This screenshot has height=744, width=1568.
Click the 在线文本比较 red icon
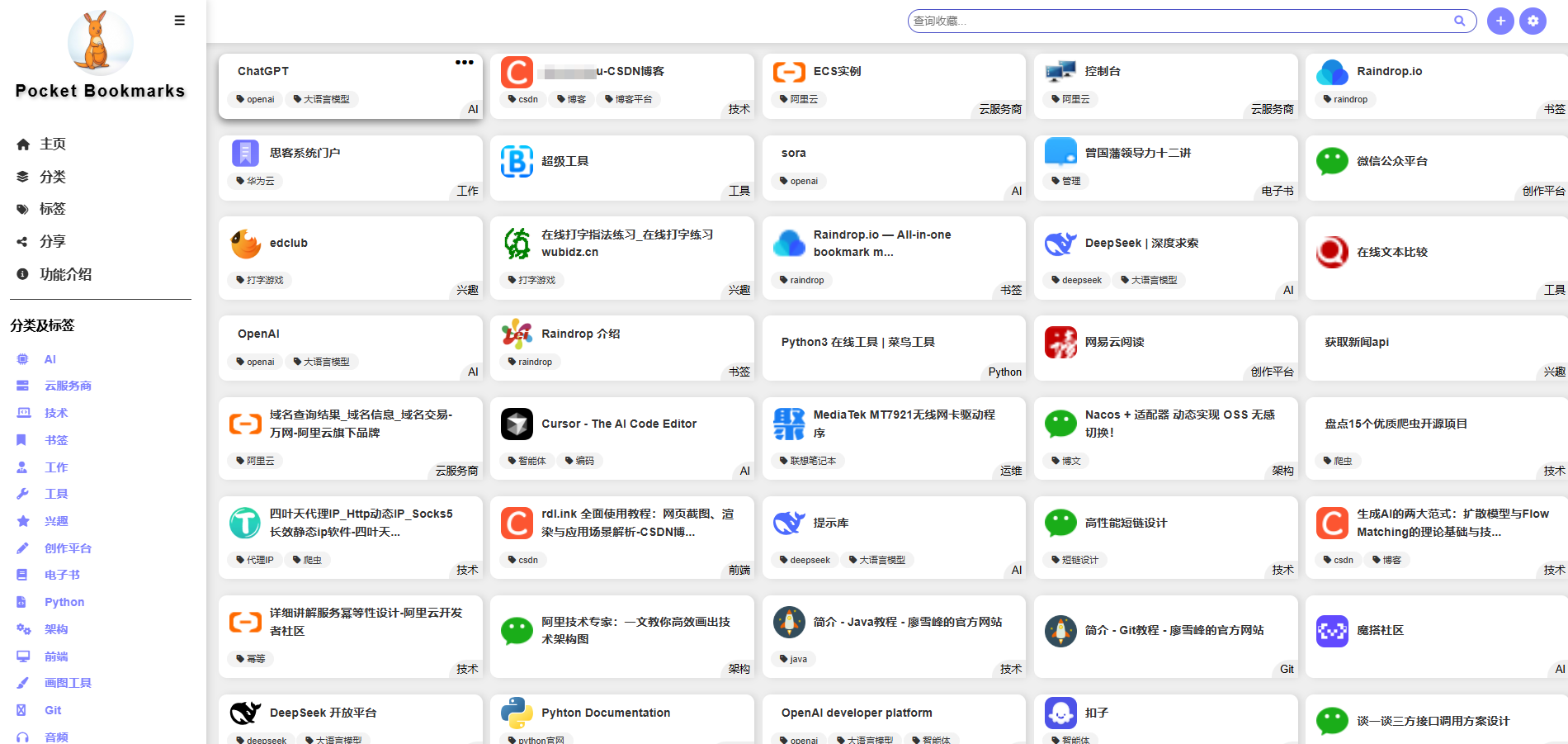tap(1332, 252)
